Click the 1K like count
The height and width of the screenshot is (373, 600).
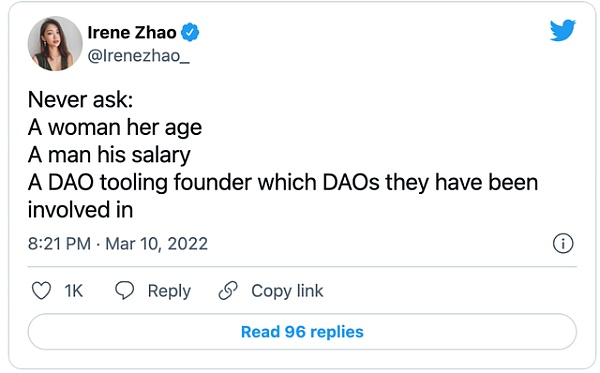point(73,291)
